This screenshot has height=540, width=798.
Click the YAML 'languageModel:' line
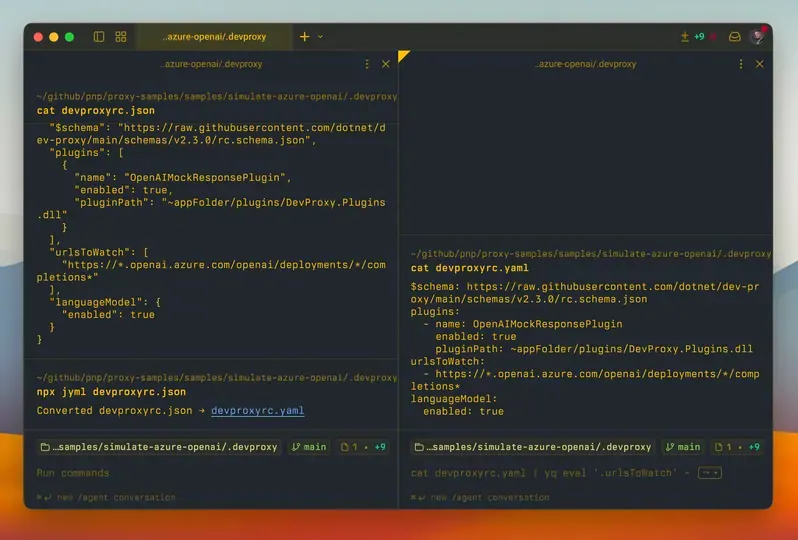point(454,399)
